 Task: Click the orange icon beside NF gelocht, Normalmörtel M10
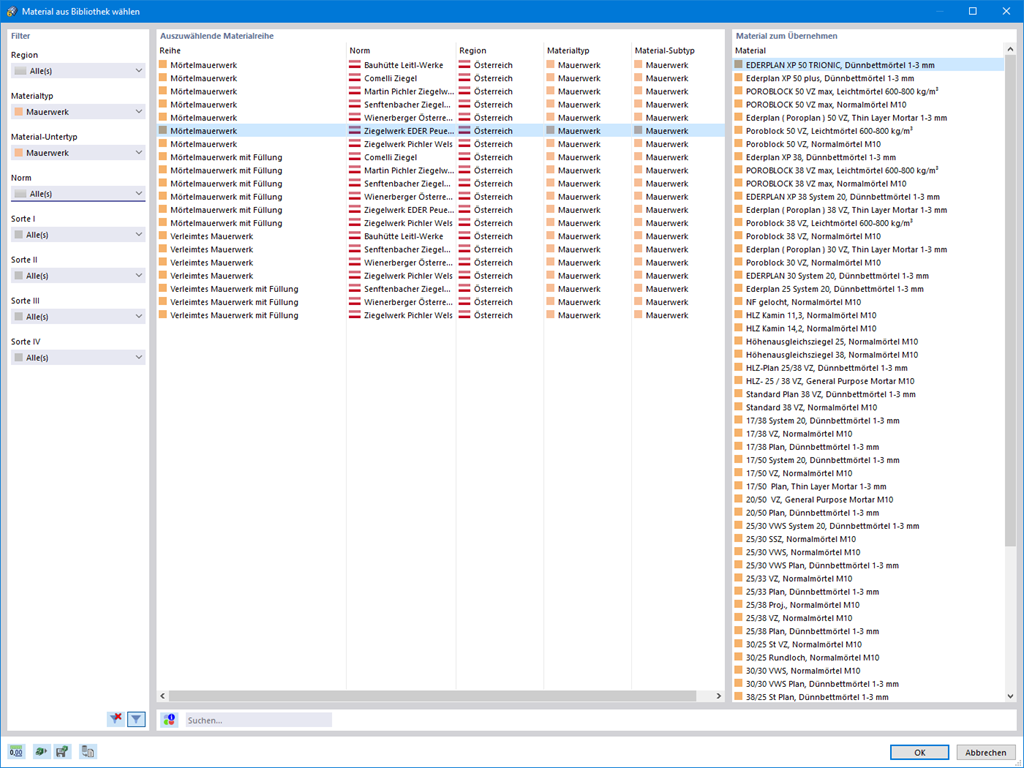[x=739, y=302]
